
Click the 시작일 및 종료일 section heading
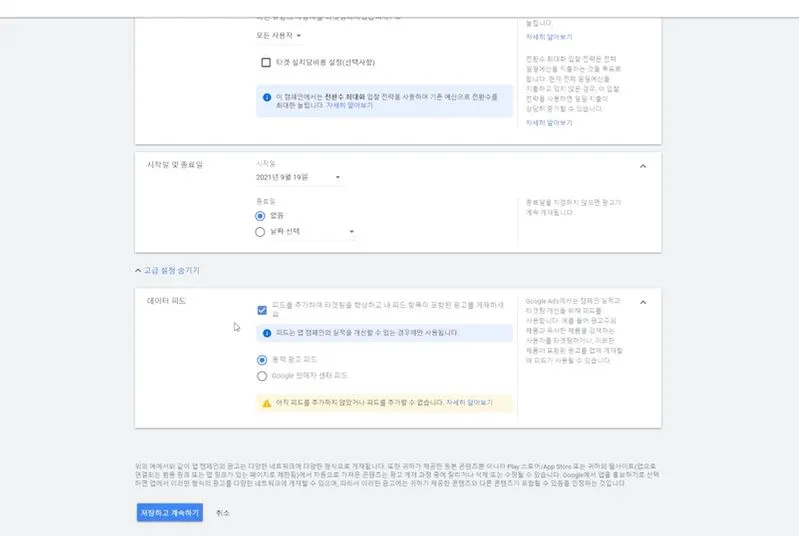tap(175, 165)
